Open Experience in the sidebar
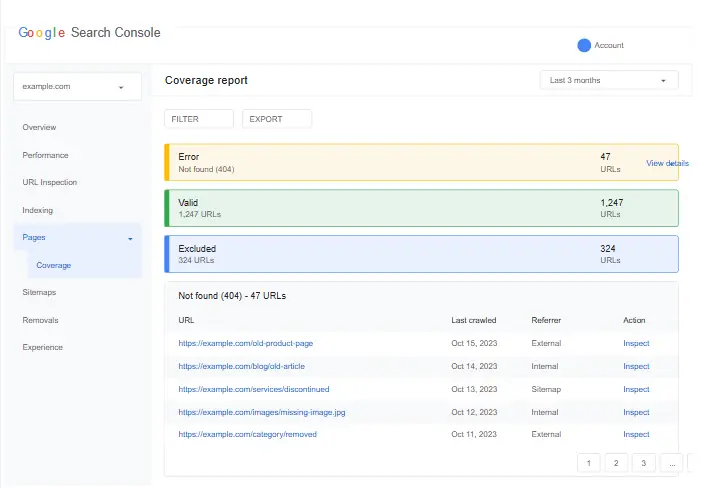Viewport: 707px width, 488px height. coord(43,347)
